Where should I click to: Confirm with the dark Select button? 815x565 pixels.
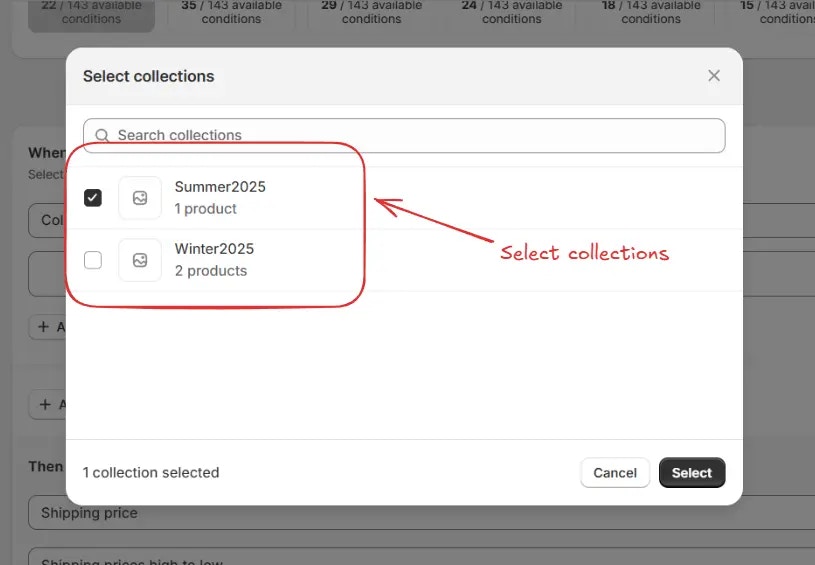692,472
